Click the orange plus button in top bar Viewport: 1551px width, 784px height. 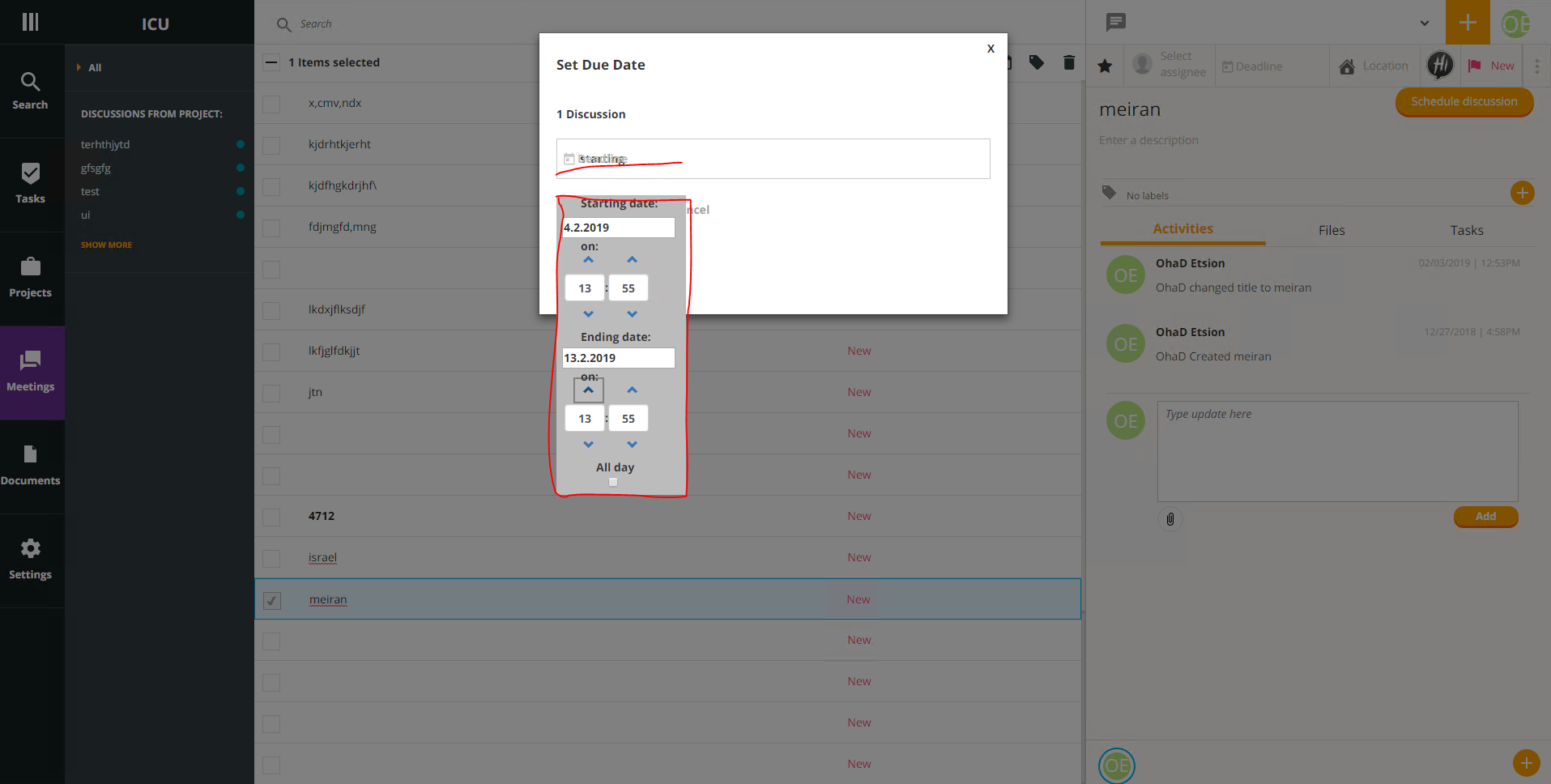tap(1468, 22)
